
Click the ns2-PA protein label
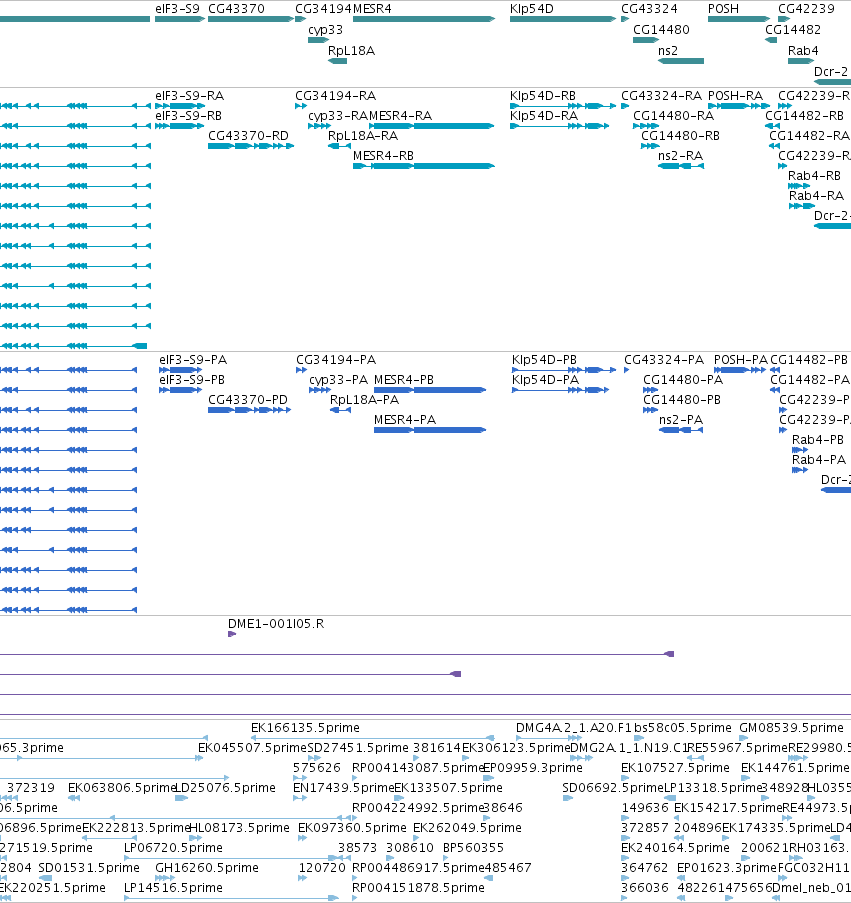(681, 420)
